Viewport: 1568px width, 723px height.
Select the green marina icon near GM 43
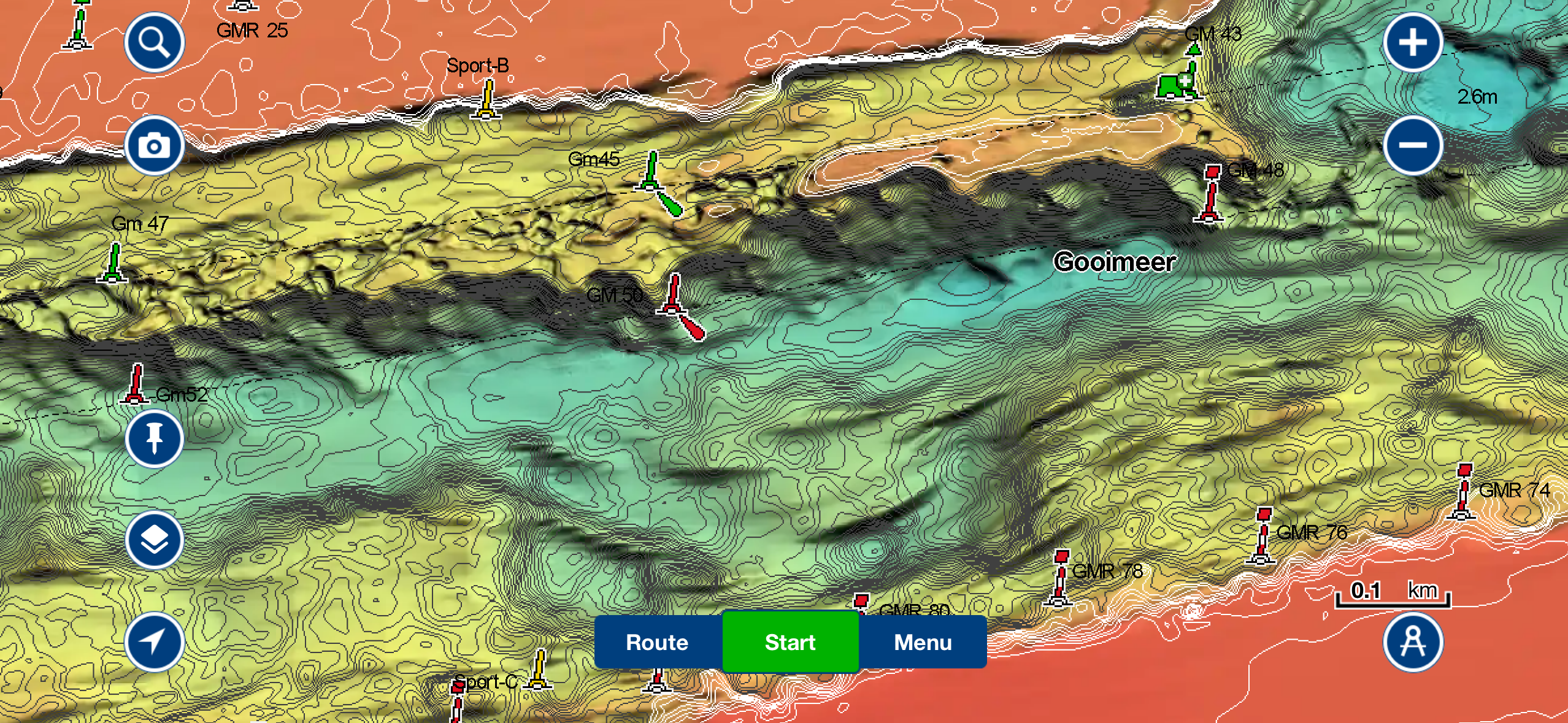[1174, 86]
